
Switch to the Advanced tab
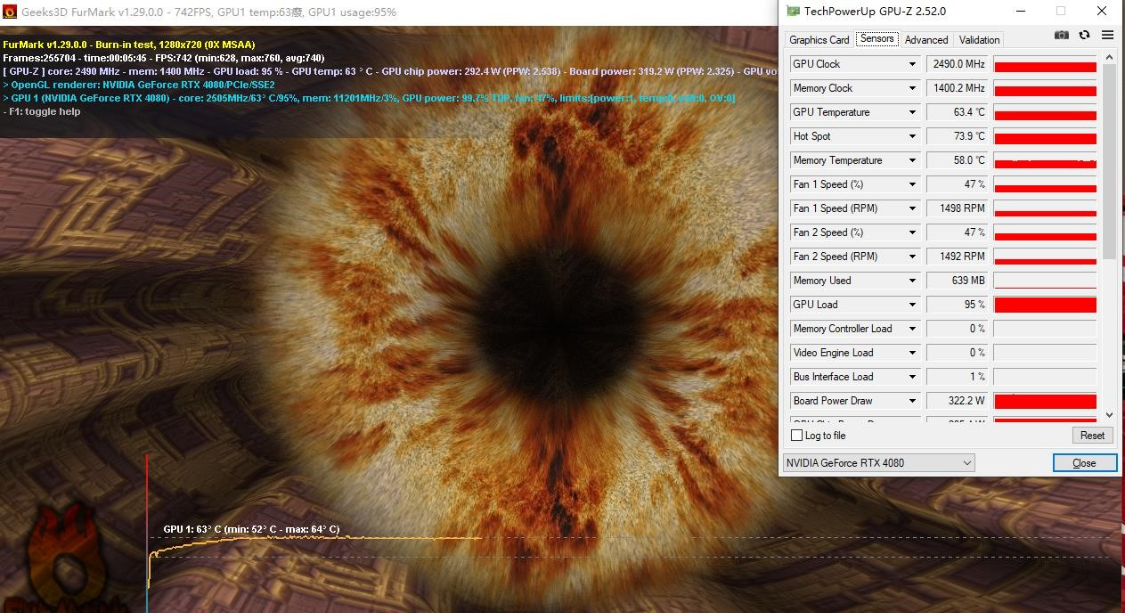pyautogui.click(x=926, y=40)
